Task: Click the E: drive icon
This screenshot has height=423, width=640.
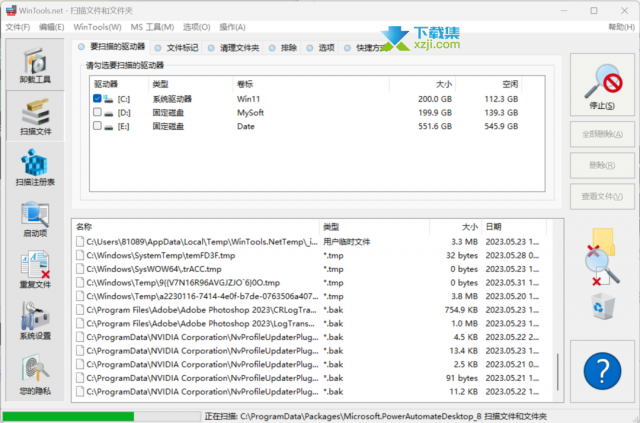Action: point(108,127)
